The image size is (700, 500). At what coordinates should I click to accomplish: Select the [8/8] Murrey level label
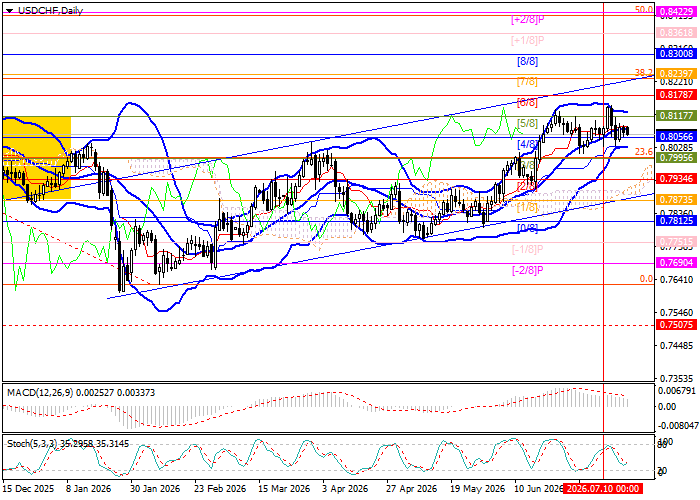527,61
